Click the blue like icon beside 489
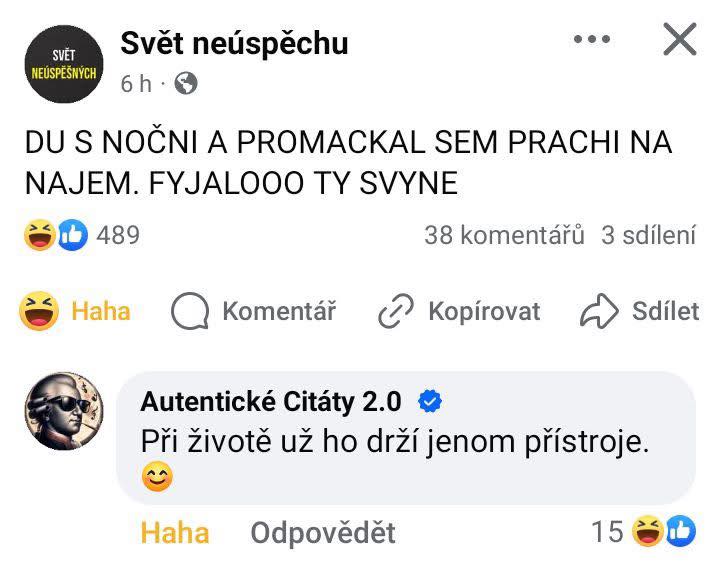 [73, 235]
